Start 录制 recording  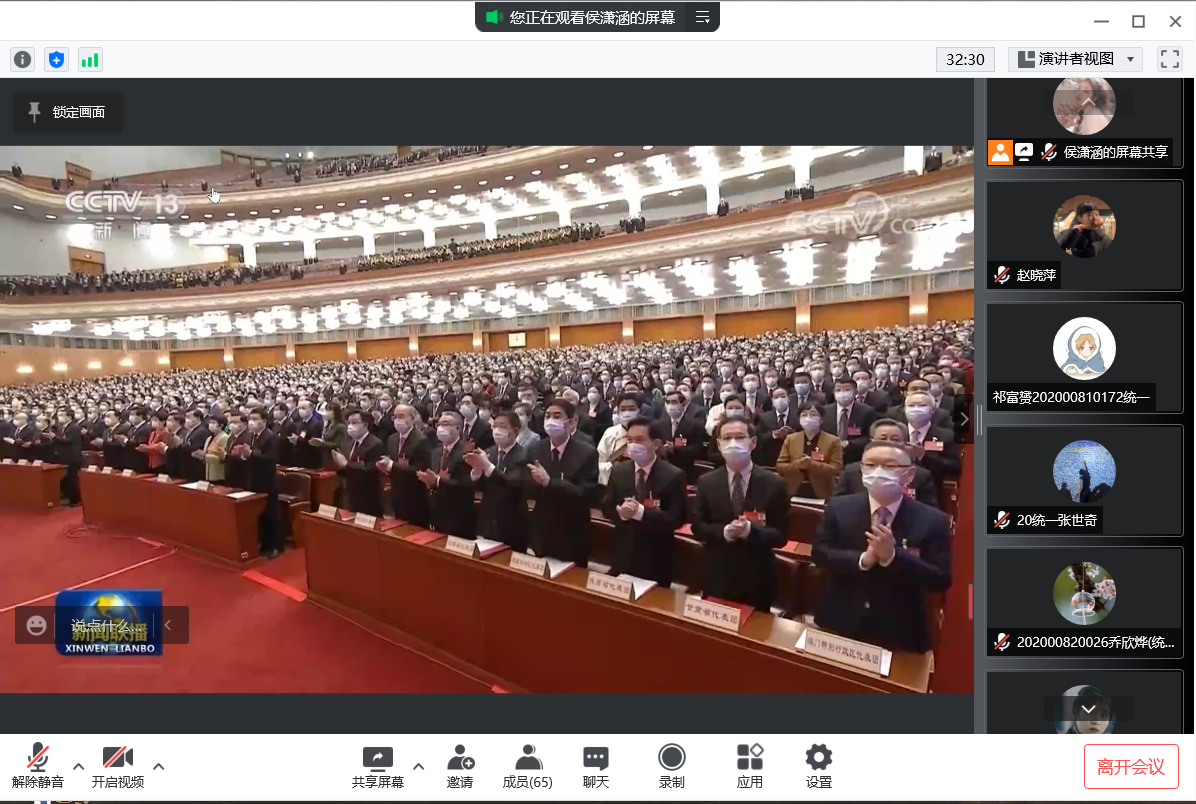point(672,766)
